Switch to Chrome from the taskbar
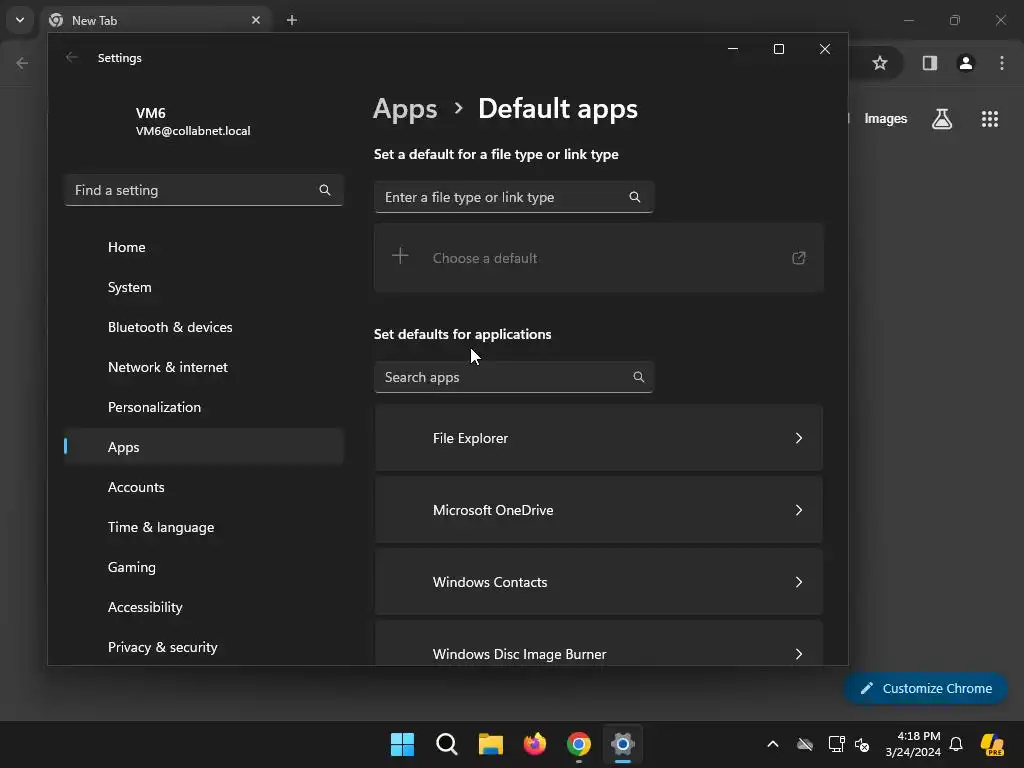Image resolution: width=1024 pixels, height=768 pixels. click(x=579, y=744)
